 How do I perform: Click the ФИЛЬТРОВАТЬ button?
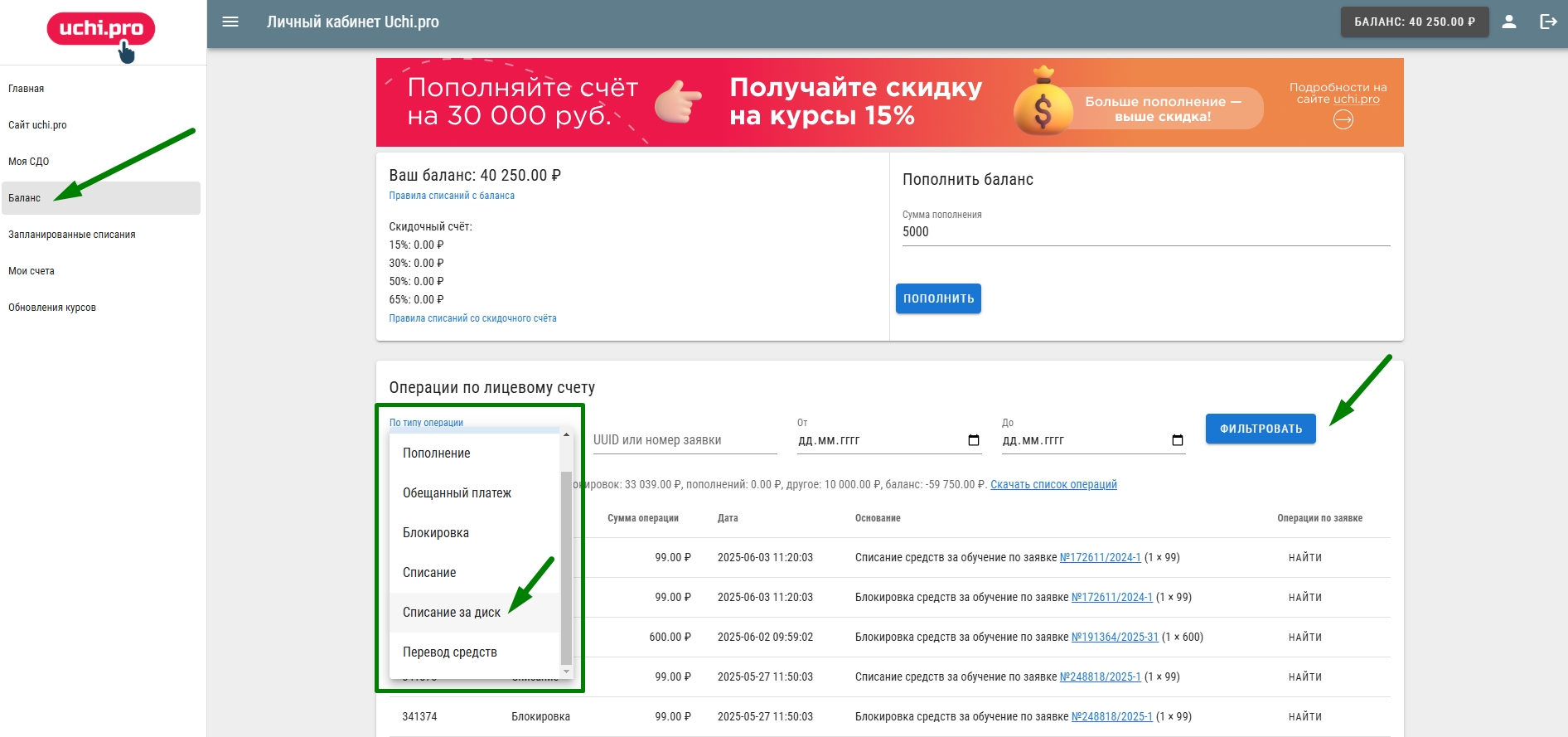[1261, 429]
